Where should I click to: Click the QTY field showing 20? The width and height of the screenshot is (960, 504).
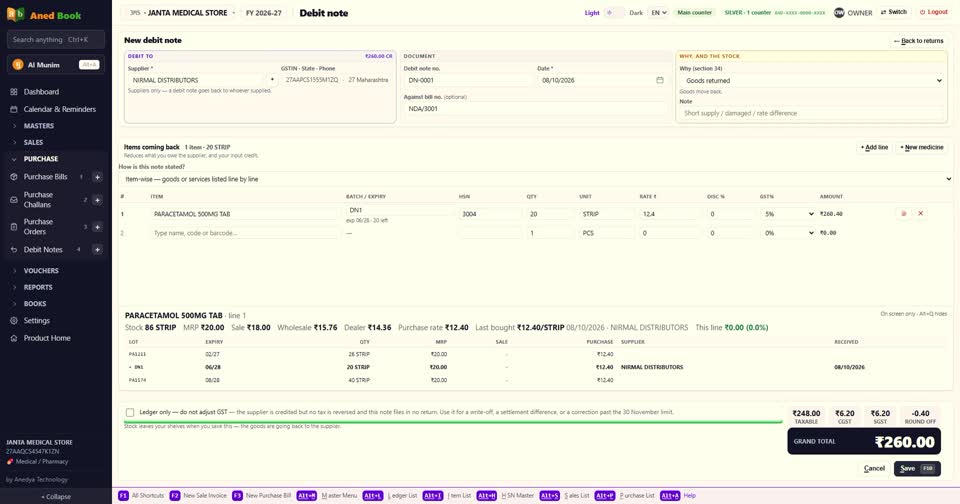coord(549,214)
